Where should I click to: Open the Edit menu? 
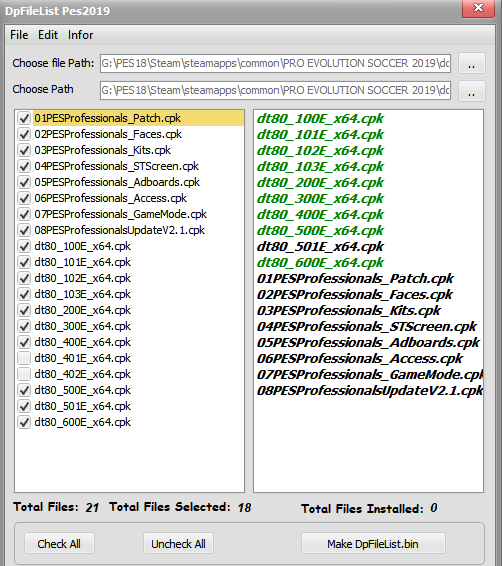48,35
